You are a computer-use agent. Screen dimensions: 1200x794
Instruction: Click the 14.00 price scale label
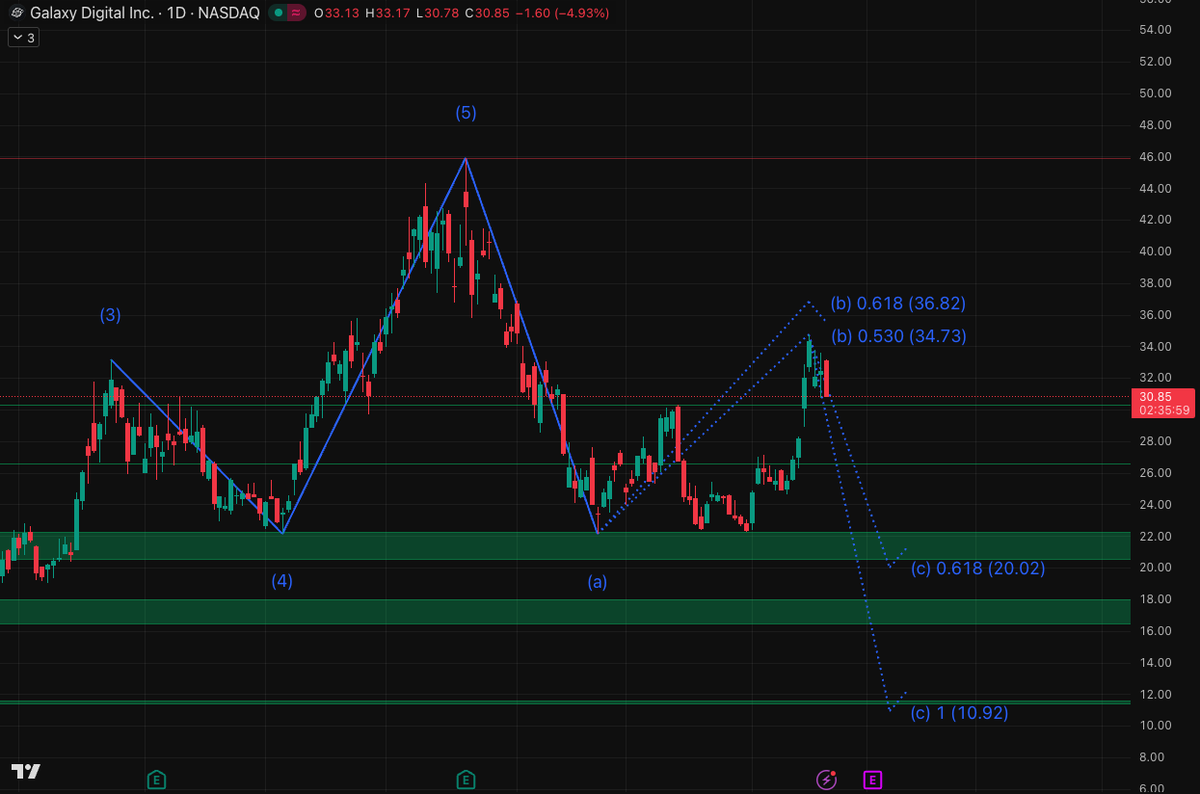[1155, 663]
